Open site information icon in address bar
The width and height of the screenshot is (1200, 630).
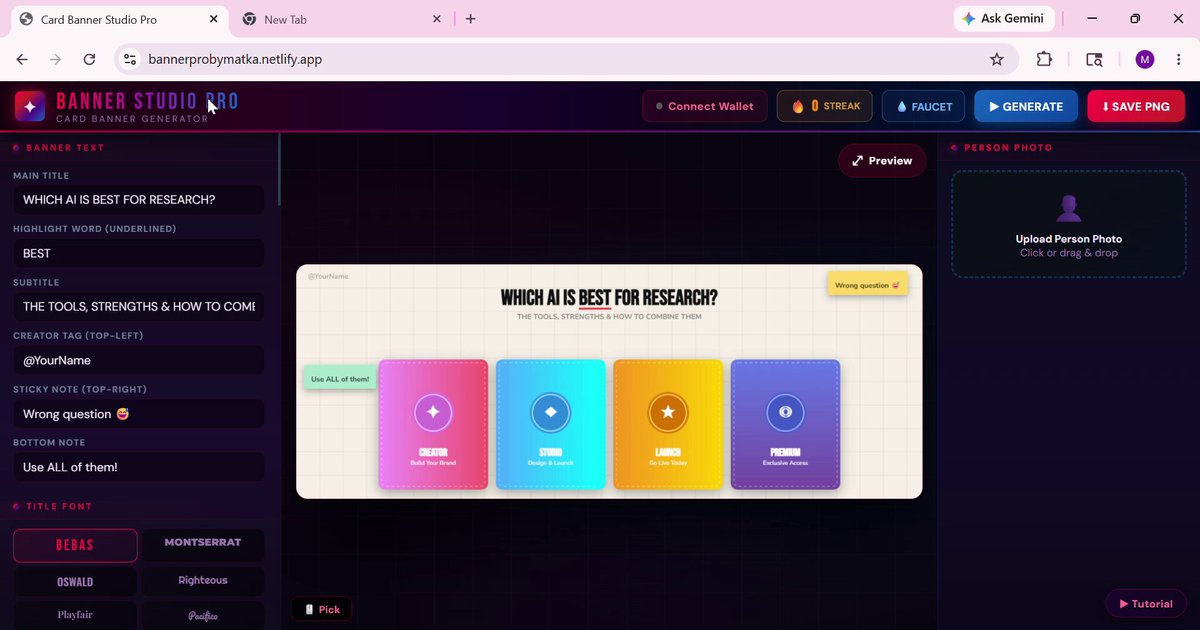click(x=130, y=59)
